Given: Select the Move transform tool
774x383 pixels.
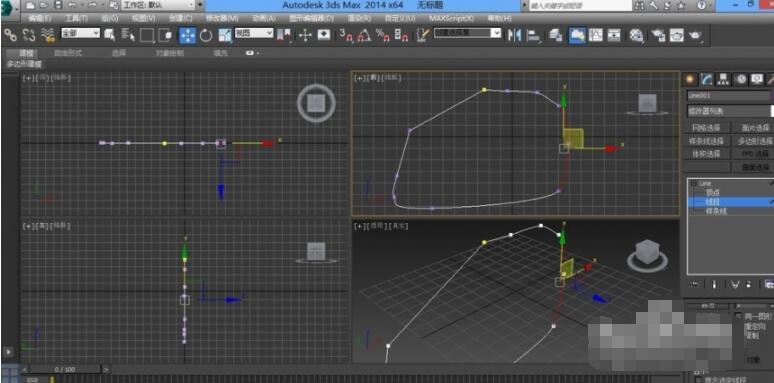Looking at the screenshot, I should click(188, 35).
